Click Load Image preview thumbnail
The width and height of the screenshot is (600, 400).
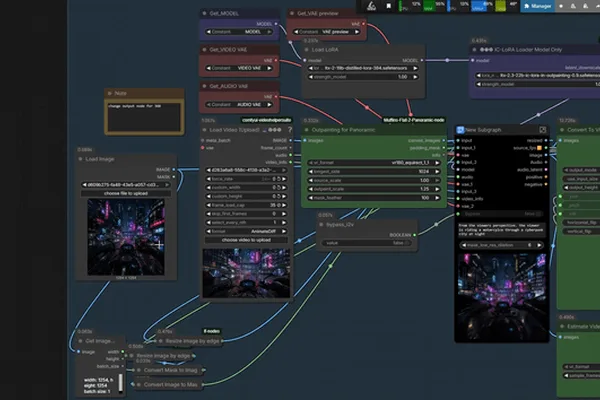(x=126, y=237)
